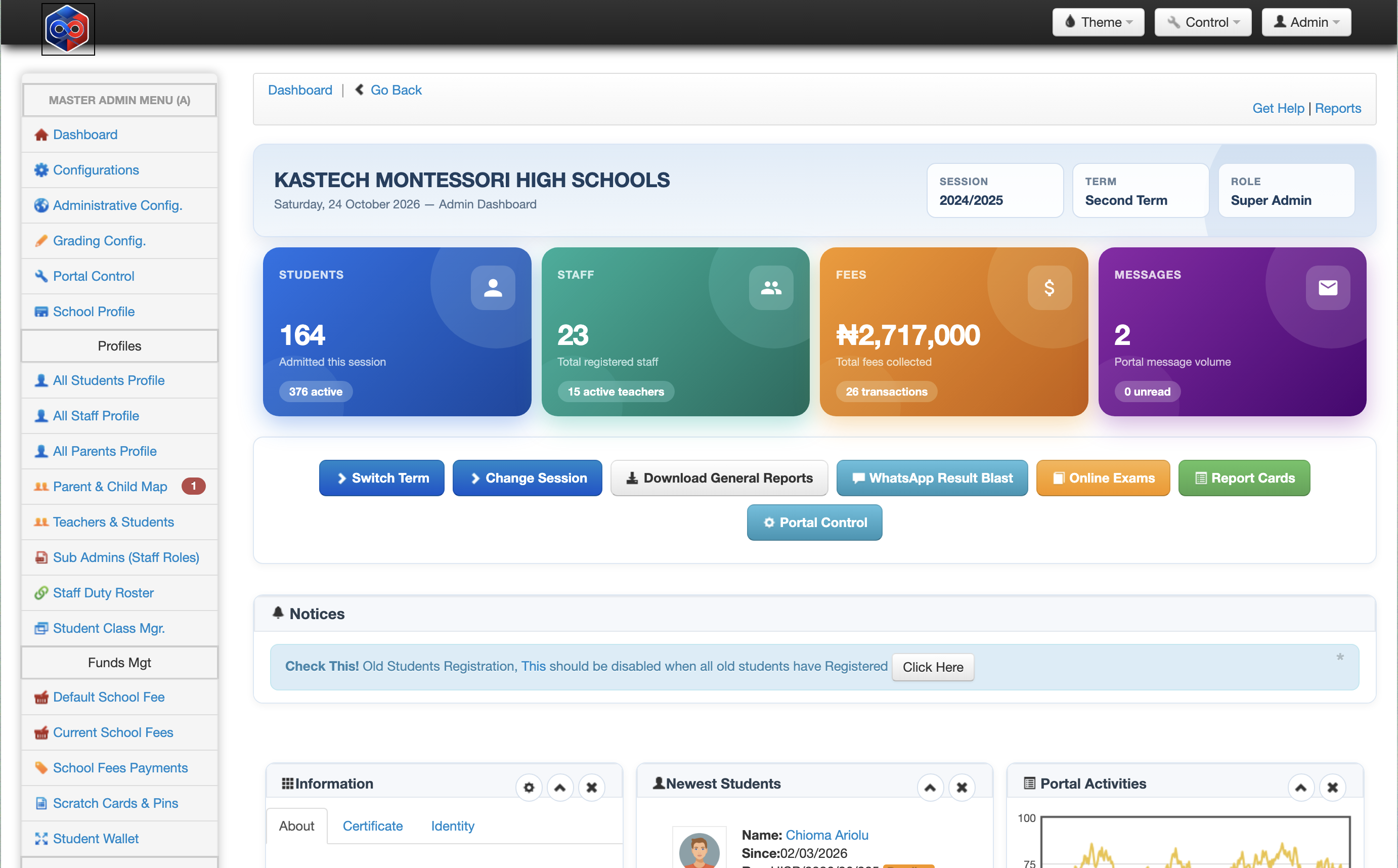Viewport: 1398px width, 868px height.
Task: Click the WhatsApp Result Blast button
Action: coord(932,478)
